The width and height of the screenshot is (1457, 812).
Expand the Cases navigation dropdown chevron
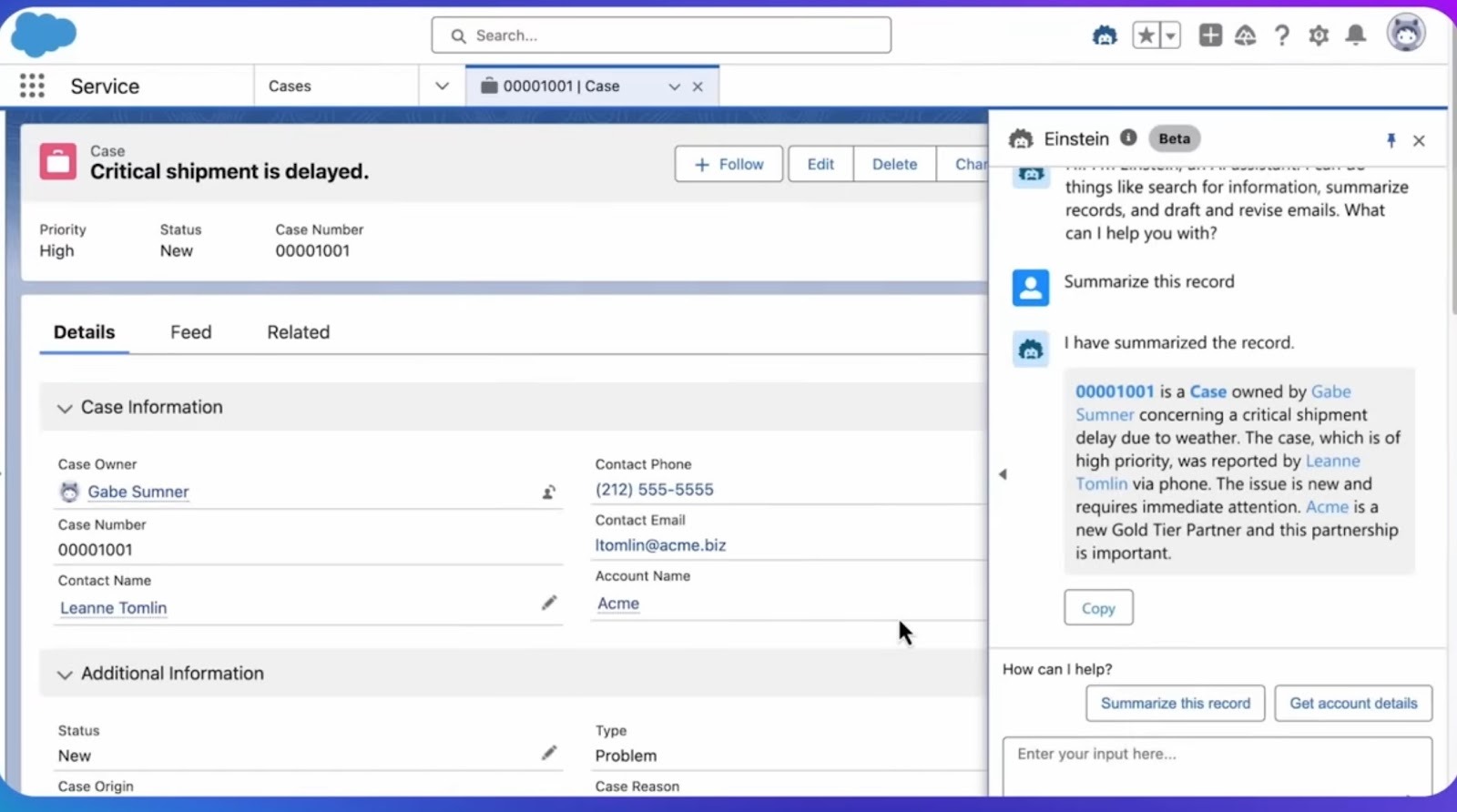[x=443, y=86]
